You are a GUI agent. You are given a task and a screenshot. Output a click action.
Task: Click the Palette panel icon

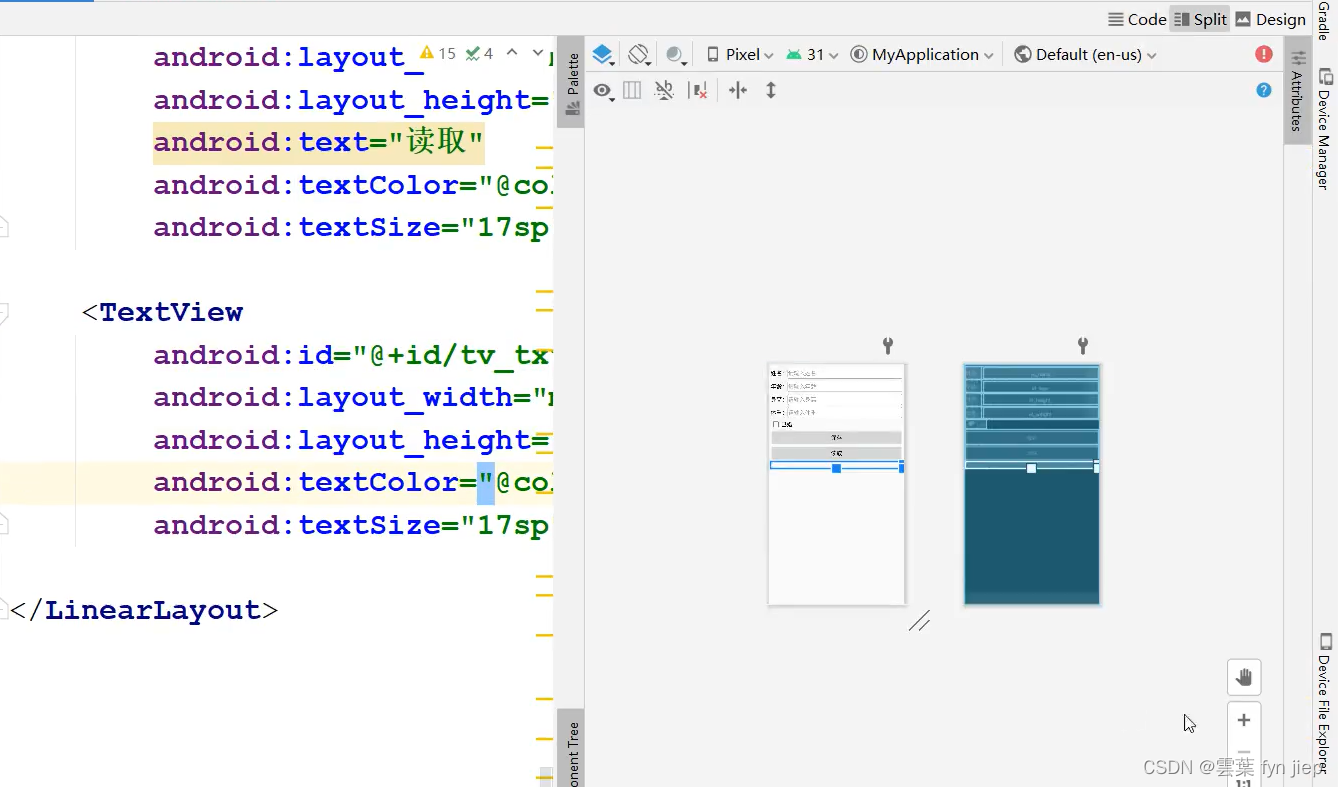572,109
